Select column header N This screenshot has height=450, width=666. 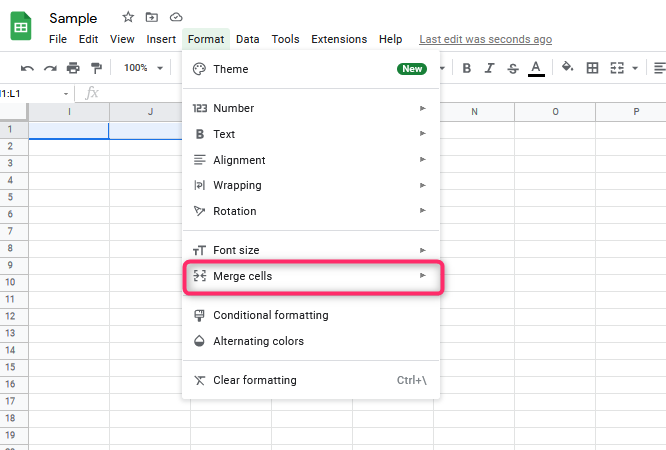(x=474, y=112)
